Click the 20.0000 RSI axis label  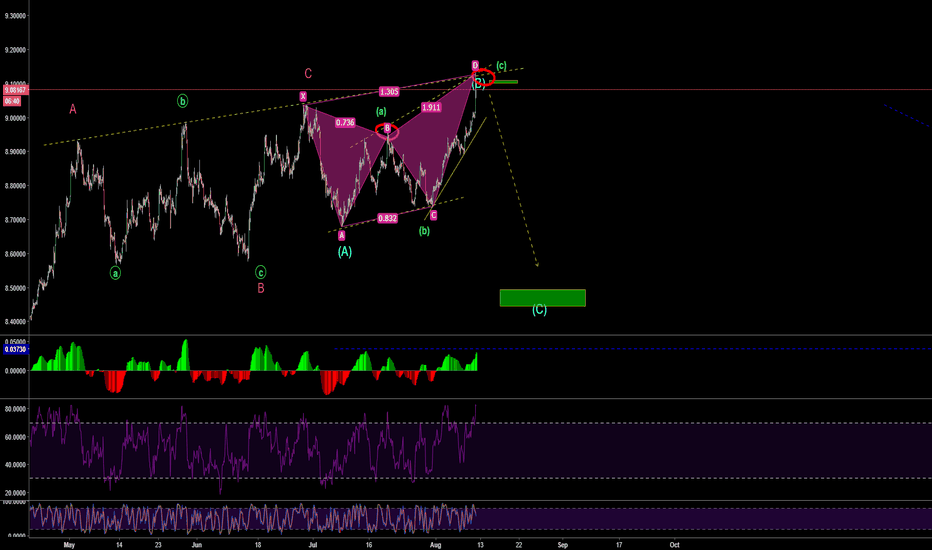click(15, 493)
